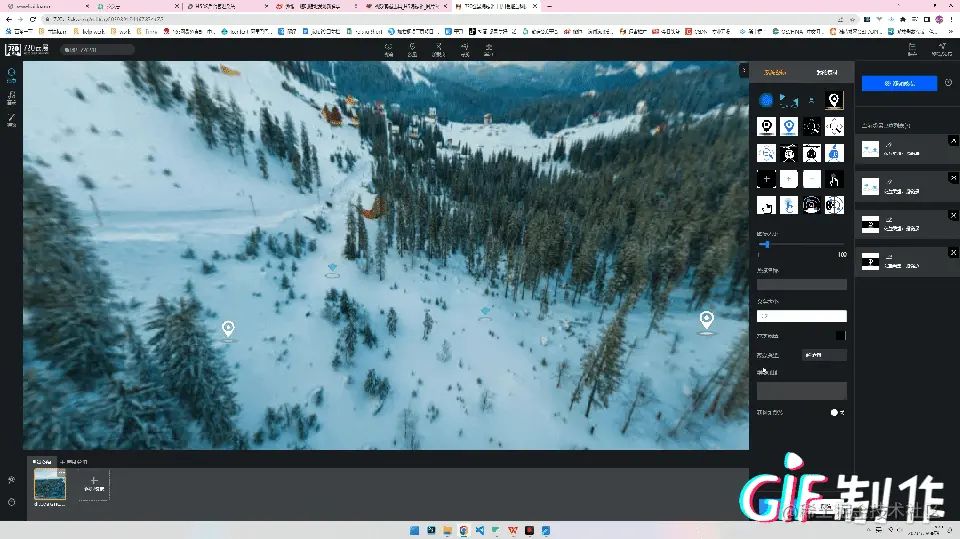This screenshot has height=539, width=960.
Task: Click the middle (third) icon in top center toolbar
Action: click(x=438, y=50)
